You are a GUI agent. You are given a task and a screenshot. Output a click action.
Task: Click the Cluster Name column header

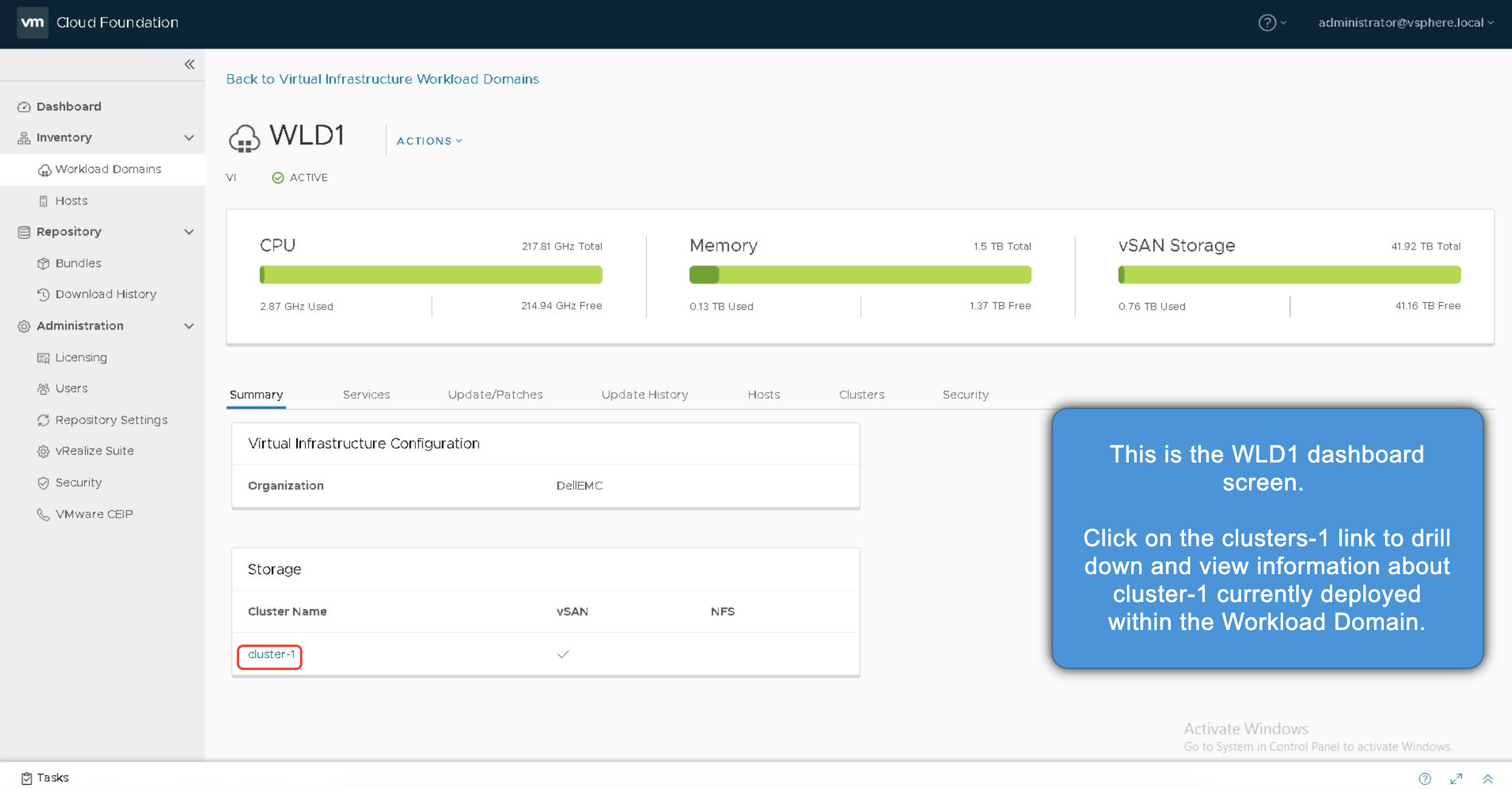point(287,612)
